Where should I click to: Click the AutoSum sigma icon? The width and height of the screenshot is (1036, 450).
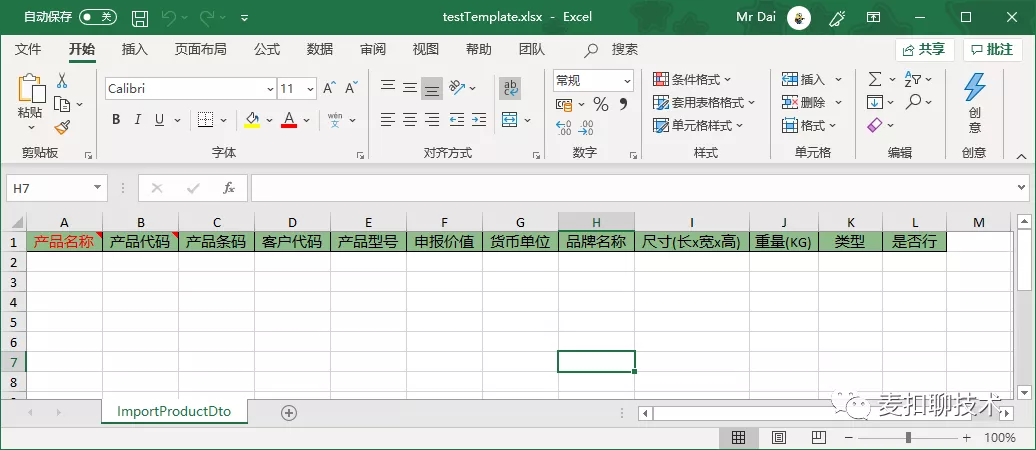(875, 79)
